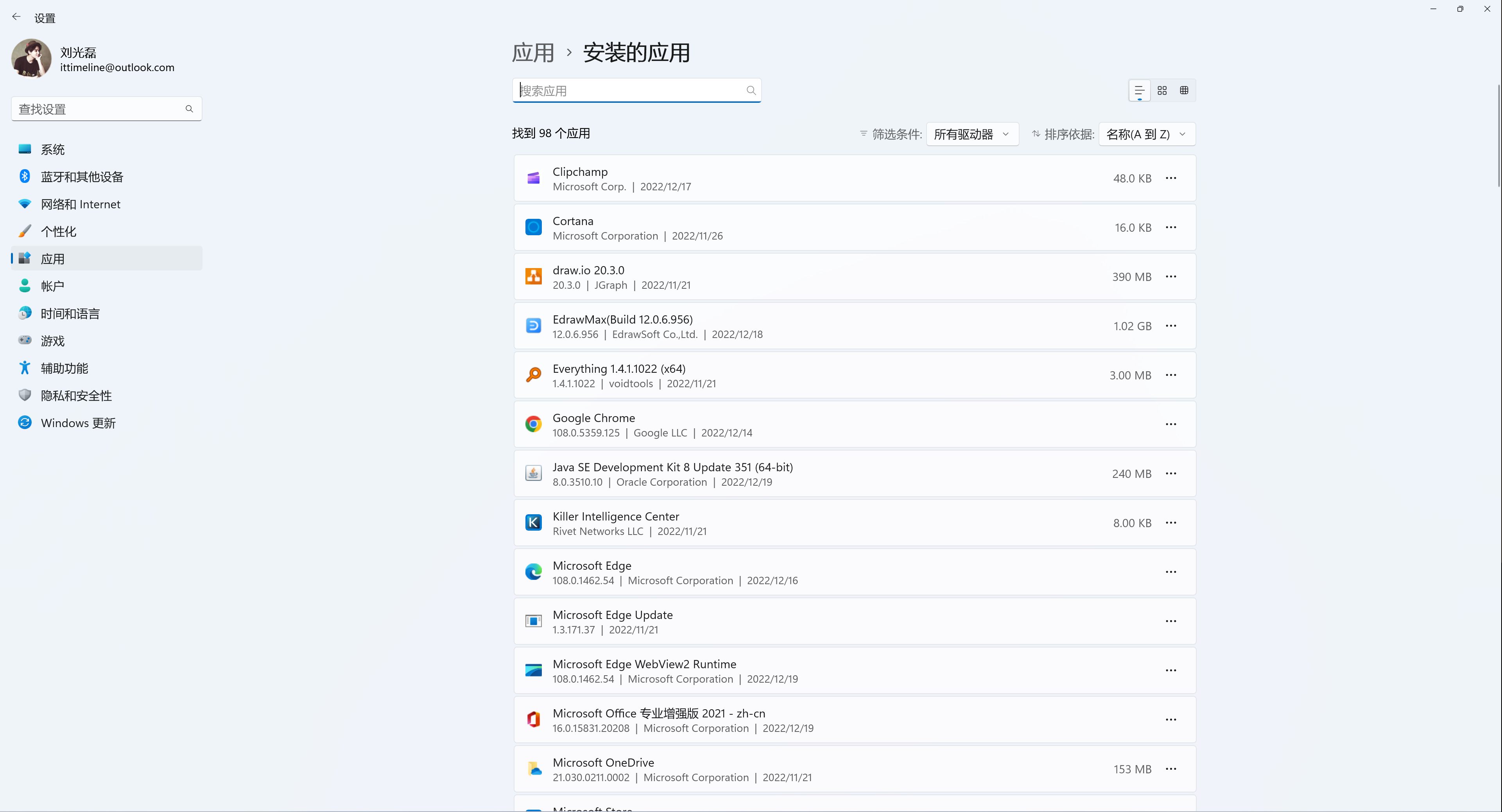Click the 搜索应用 search box
The width and height of the screenshot is (1502, 812).
637,90
